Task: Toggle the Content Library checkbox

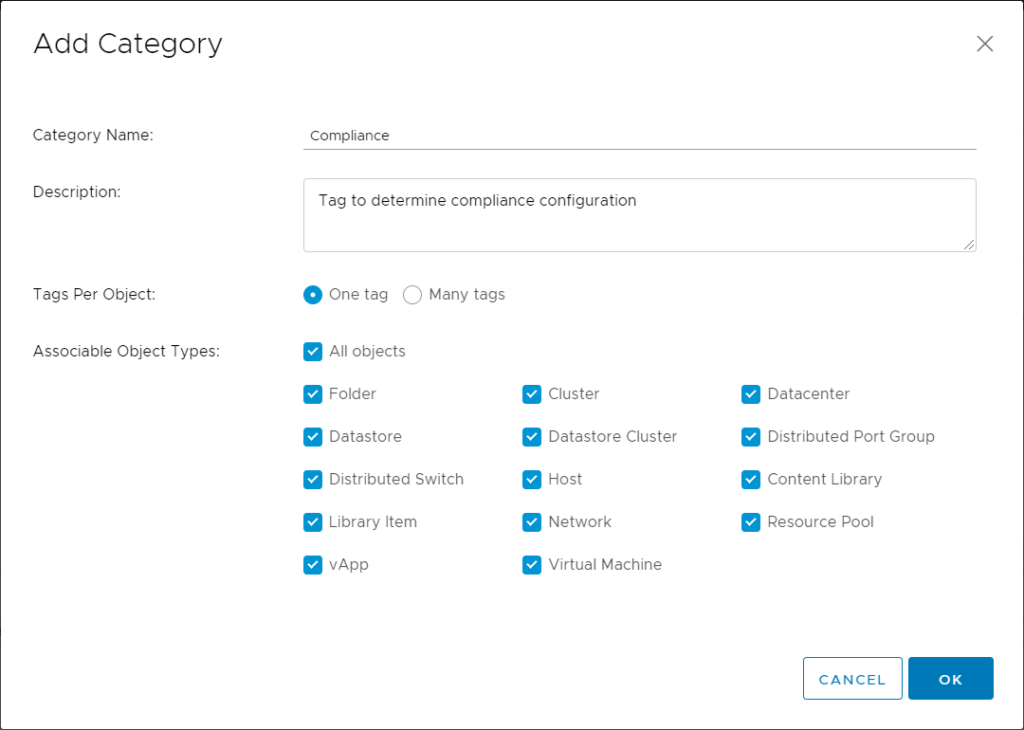Action: (751, 479)
